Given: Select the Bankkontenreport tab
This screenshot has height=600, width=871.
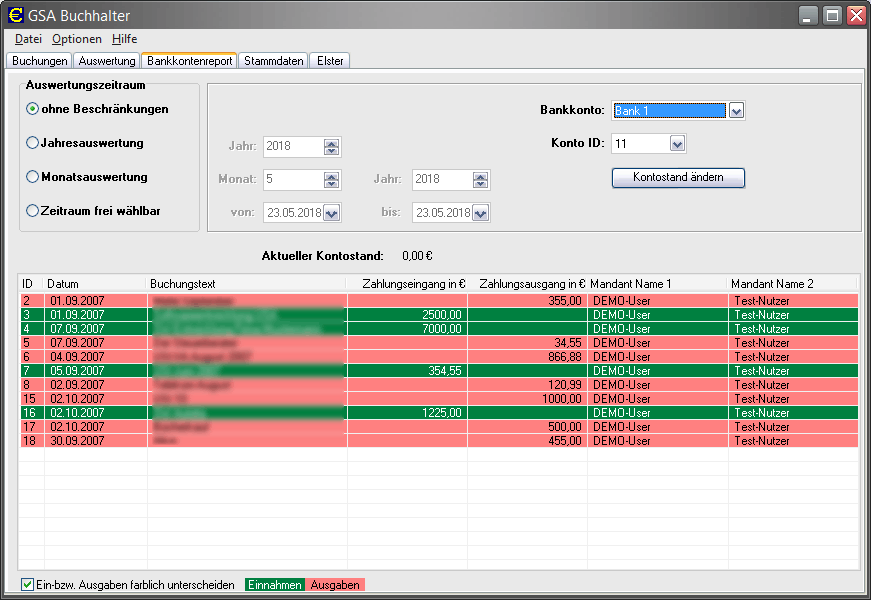Looking at the screenshot, I should (x=189, y=61).
